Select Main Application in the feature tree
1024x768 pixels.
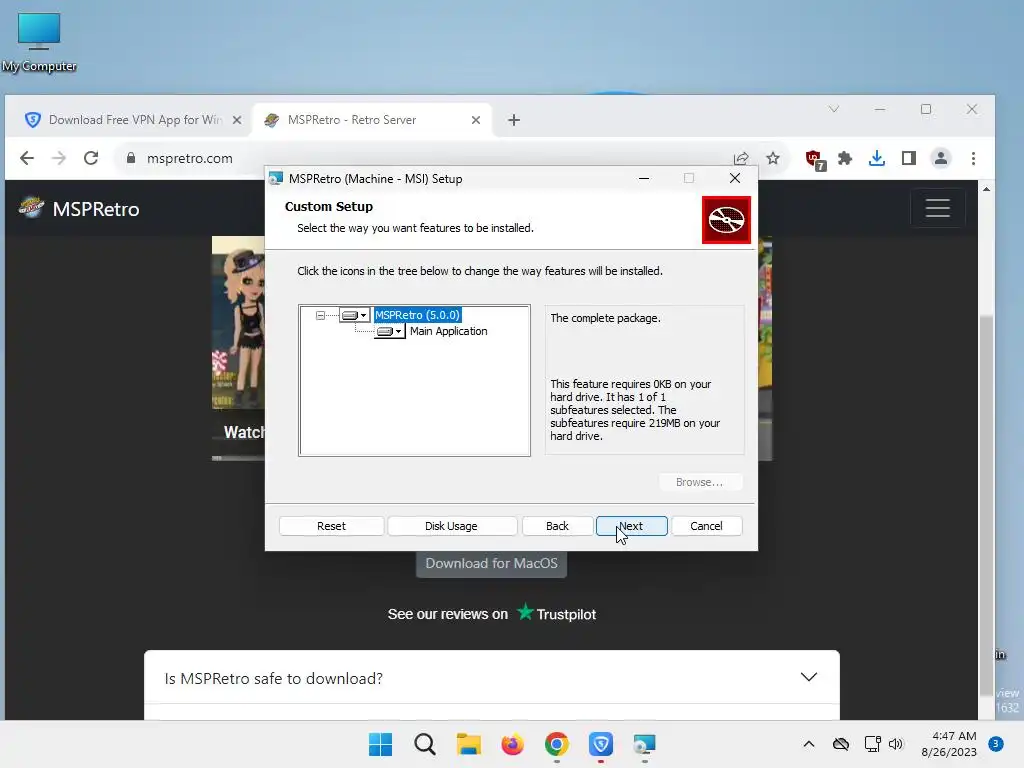click(x=449, y=331)
